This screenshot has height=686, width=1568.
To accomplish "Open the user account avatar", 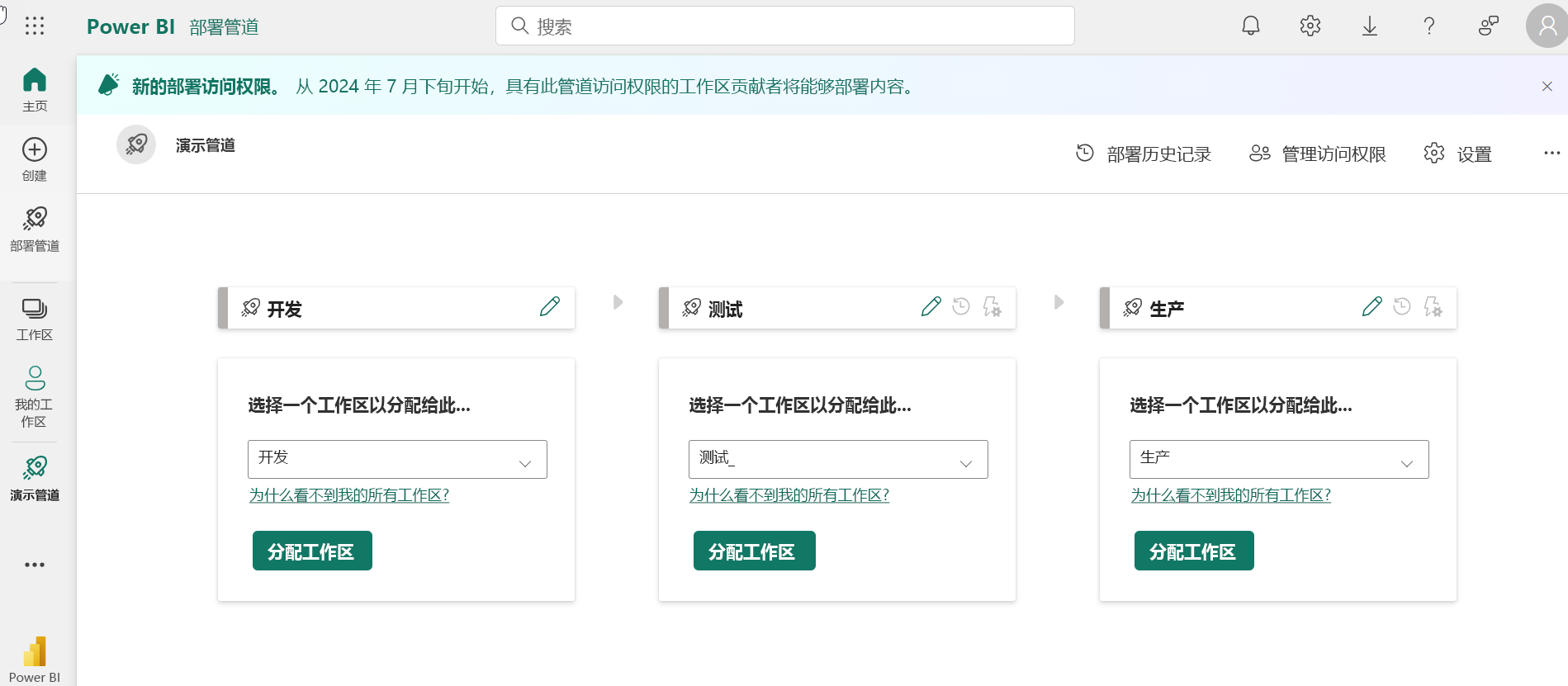I will 1547,26.
